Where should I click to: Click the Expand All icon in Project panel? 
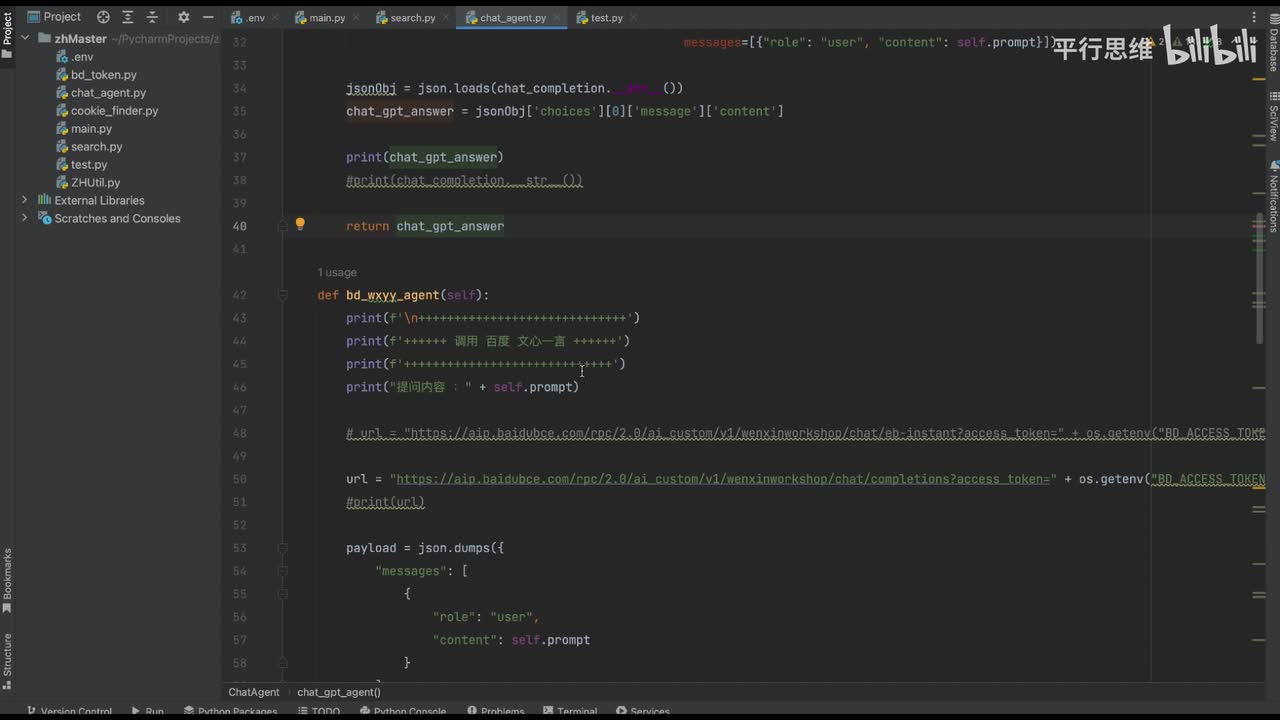[x=128, y=17]
